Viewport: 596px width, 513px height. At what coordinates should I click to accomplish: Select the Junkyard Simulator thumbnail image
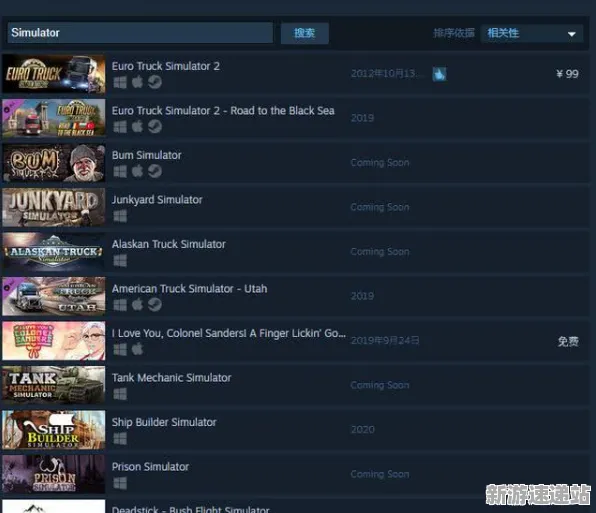click(54, 207)
